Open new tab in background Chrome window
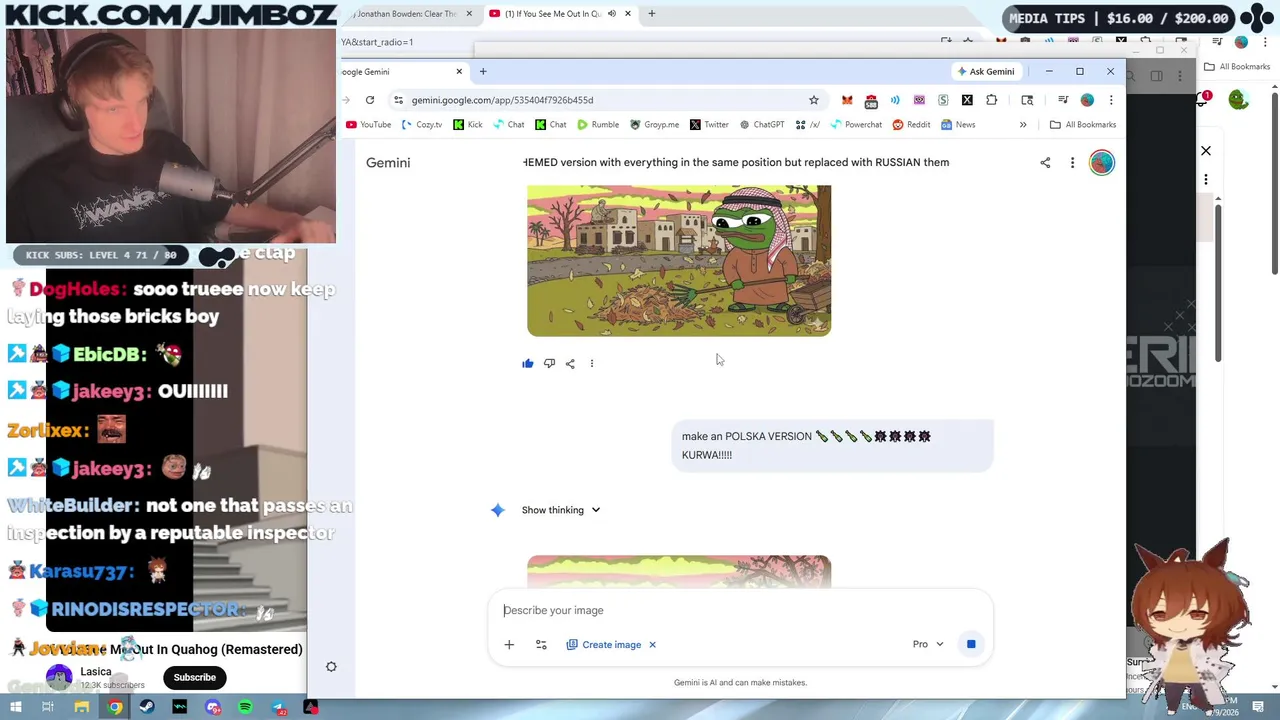 (652, 14)
